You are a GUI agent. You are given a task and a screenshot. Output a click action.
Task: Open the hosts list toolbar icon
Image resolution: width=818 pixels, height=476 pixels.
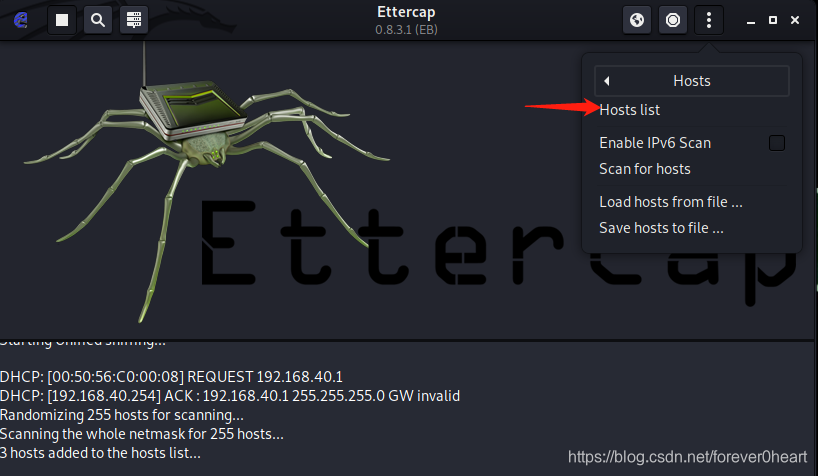point(134,20)
